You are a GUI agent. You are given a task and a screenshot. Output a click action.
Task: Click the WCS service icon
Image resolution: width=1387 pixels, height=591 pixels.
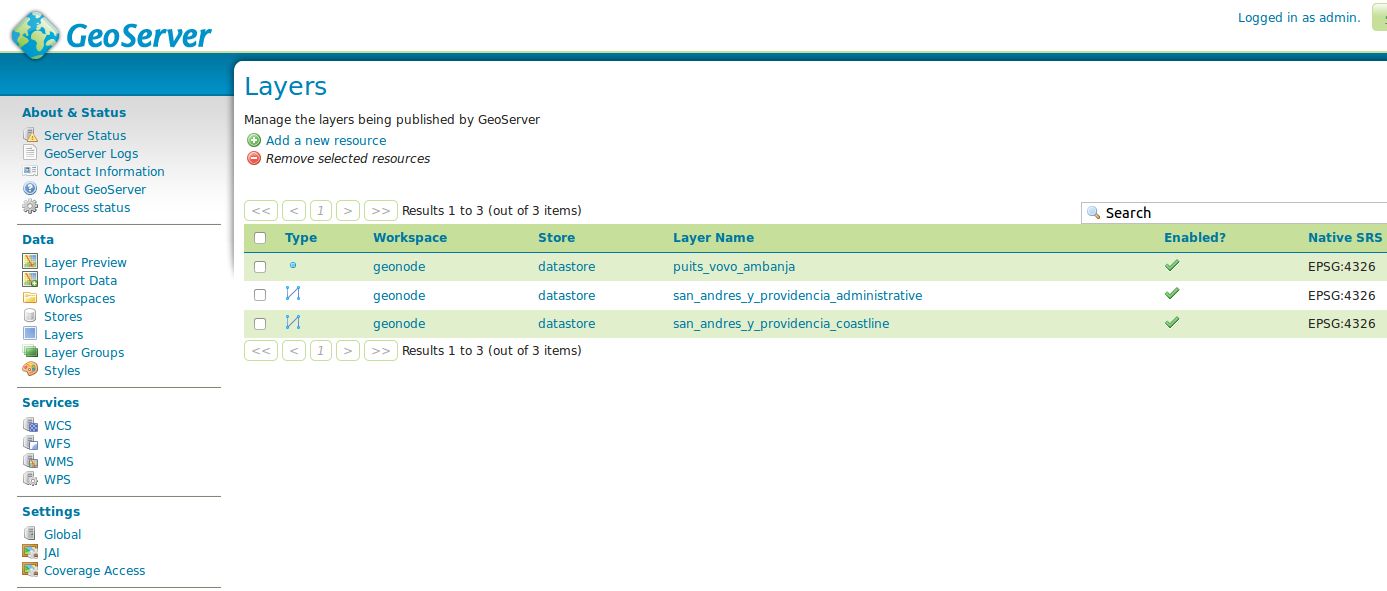(x=30, y=425)
